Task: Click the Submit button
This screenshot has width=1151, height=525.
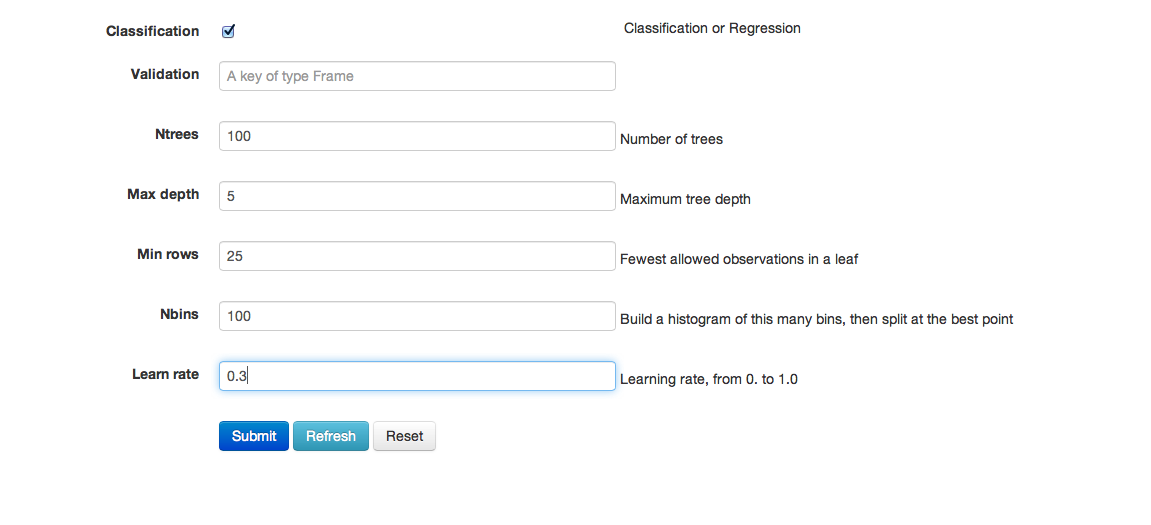Action: pos(254,436)
